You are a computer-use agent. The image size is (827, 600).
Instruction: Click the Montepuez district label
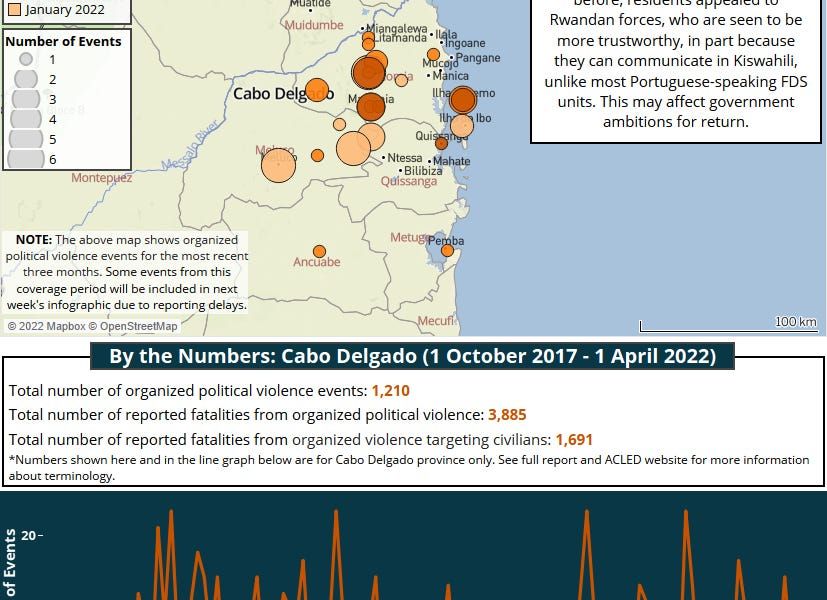click(102, 178)
